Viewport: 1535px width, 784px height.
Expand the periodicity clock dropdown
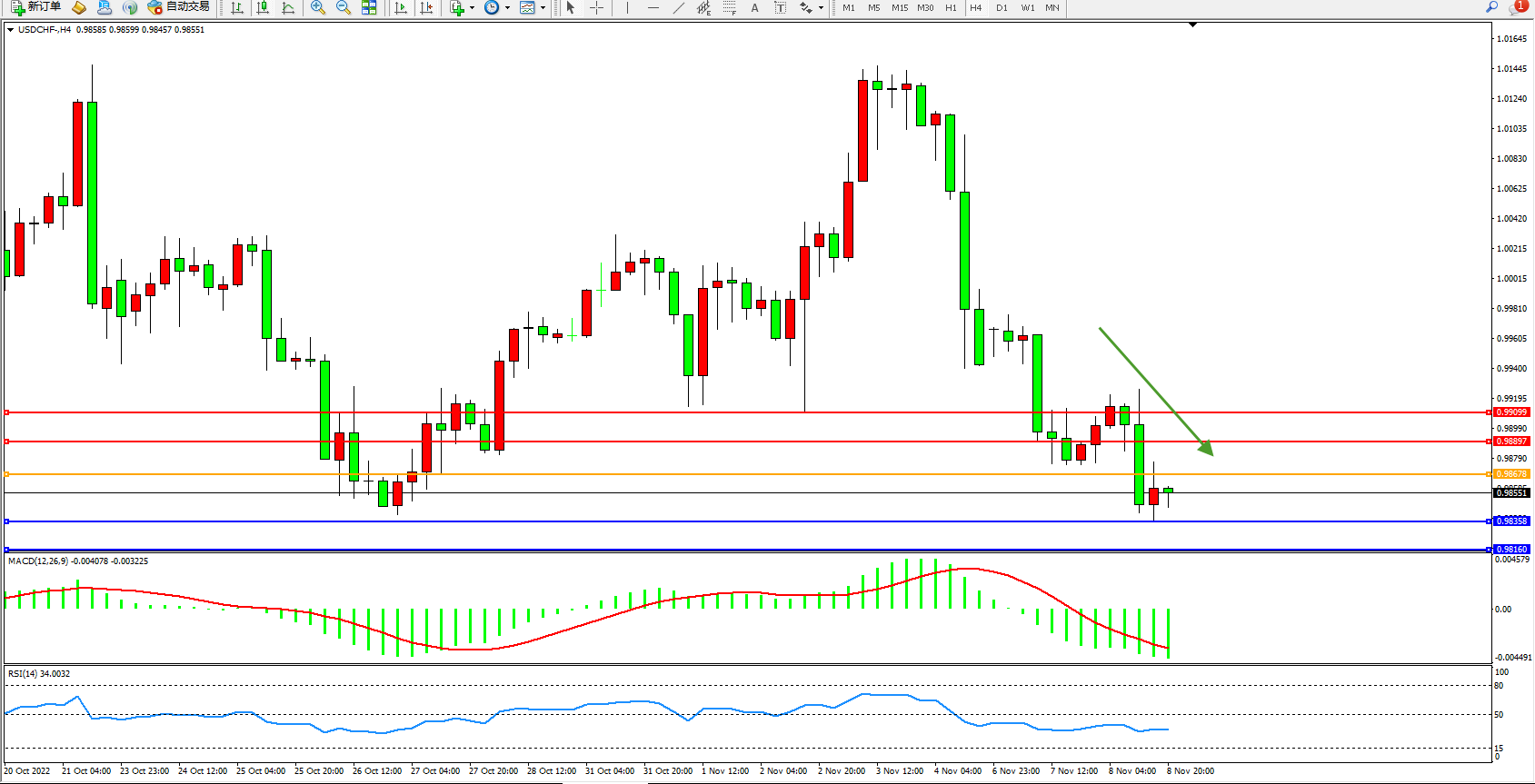507,7
